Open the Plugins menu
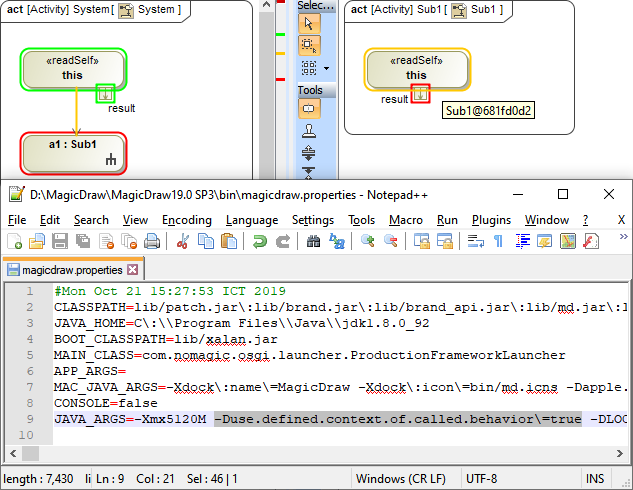This screenshot has height=490, width=633. point(491,220)
